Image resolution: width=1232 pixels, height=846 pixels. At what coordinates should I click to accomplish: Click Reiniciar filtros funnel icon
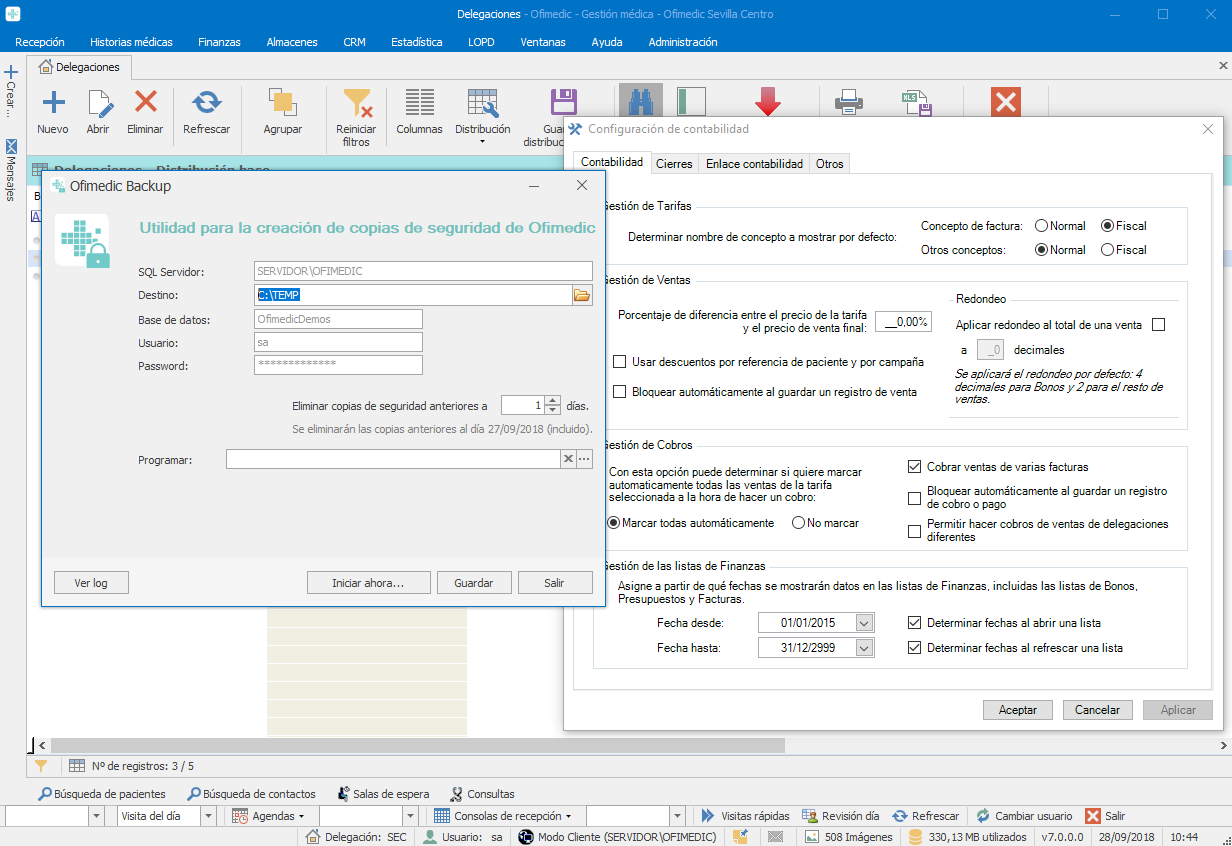click(x=356, y=103)
